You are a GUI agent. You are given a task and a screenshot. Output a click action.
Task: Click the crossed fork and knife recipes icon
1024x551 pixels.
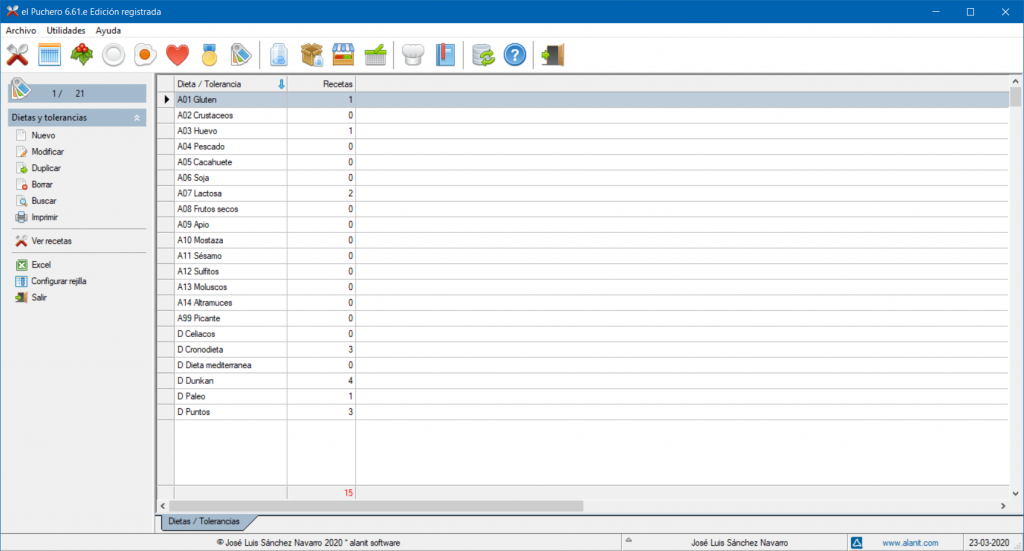click(18, 54)
